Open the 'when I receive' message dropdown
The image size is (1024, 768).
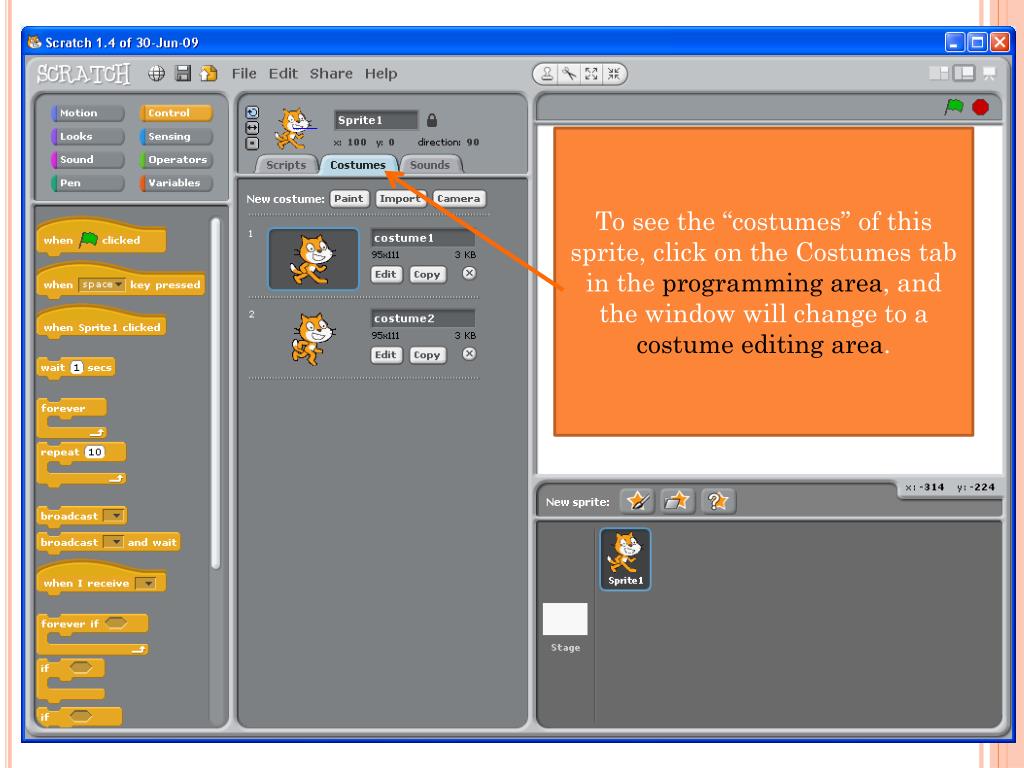146,583
